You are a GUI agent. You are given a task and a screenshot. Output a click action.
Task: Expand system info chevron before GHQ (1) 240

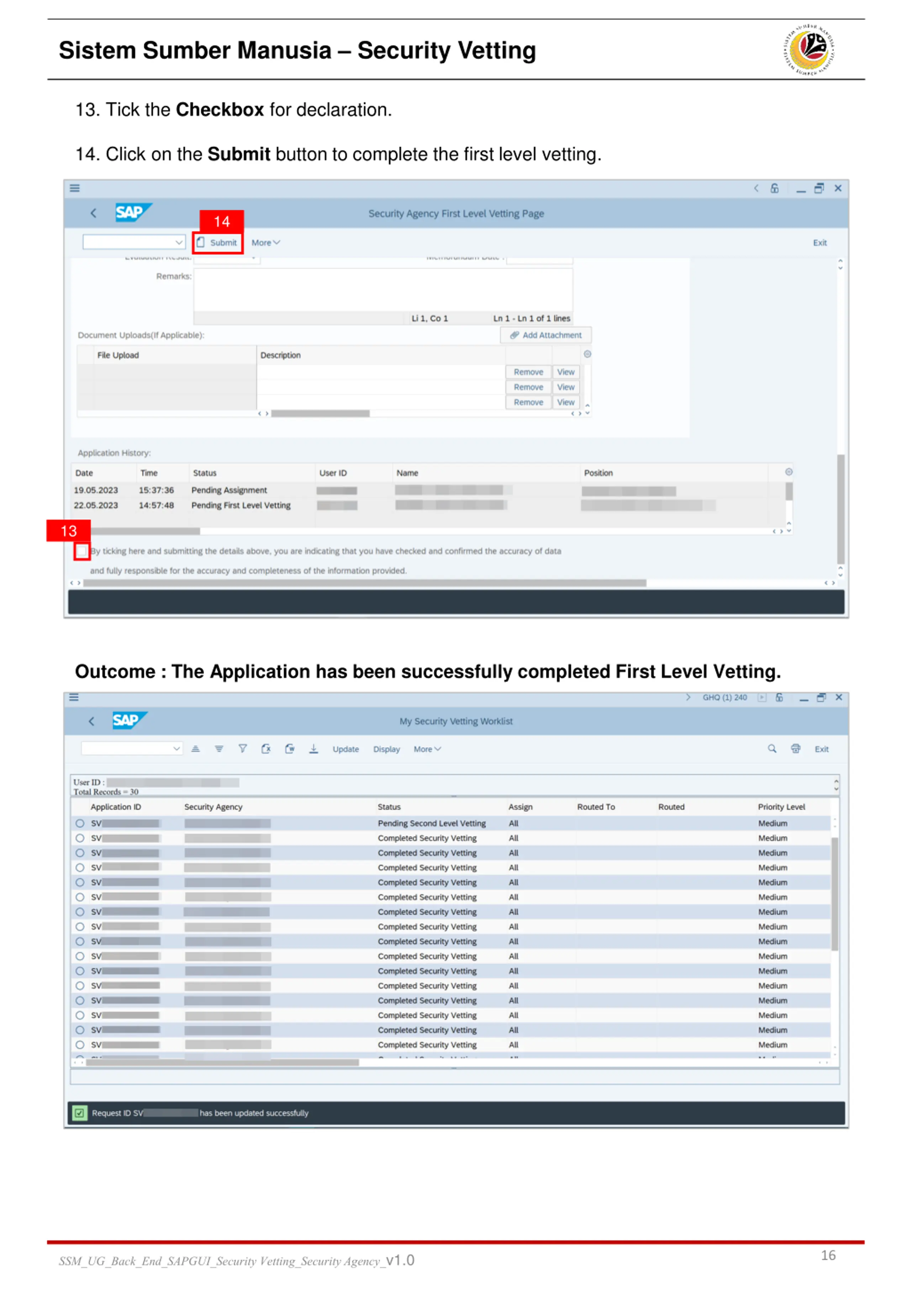[x=688, y=697]
